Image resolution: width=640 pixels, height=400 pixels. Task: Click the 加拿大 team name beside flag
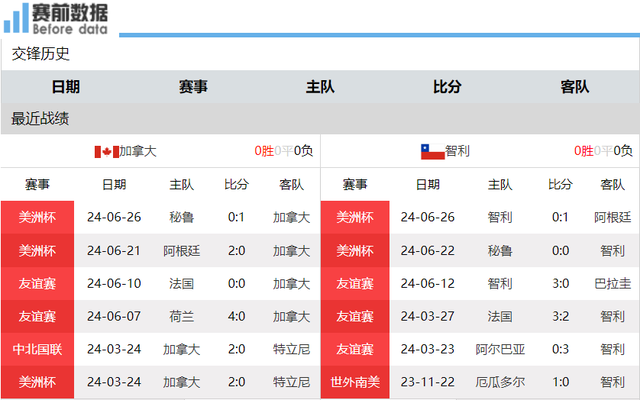pos(138,151)
